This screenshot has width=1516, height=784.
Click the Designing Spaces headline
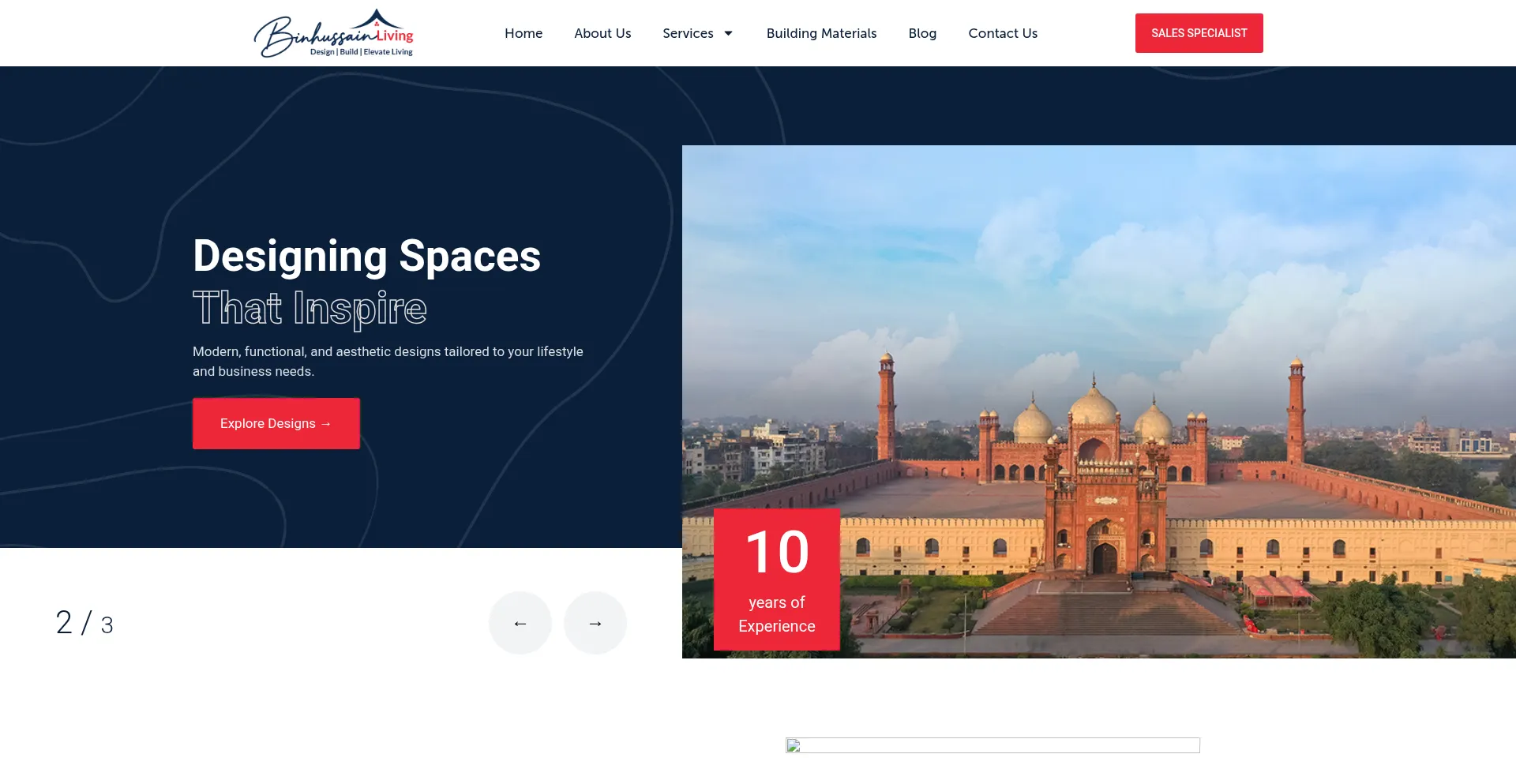tap(367, 256)
